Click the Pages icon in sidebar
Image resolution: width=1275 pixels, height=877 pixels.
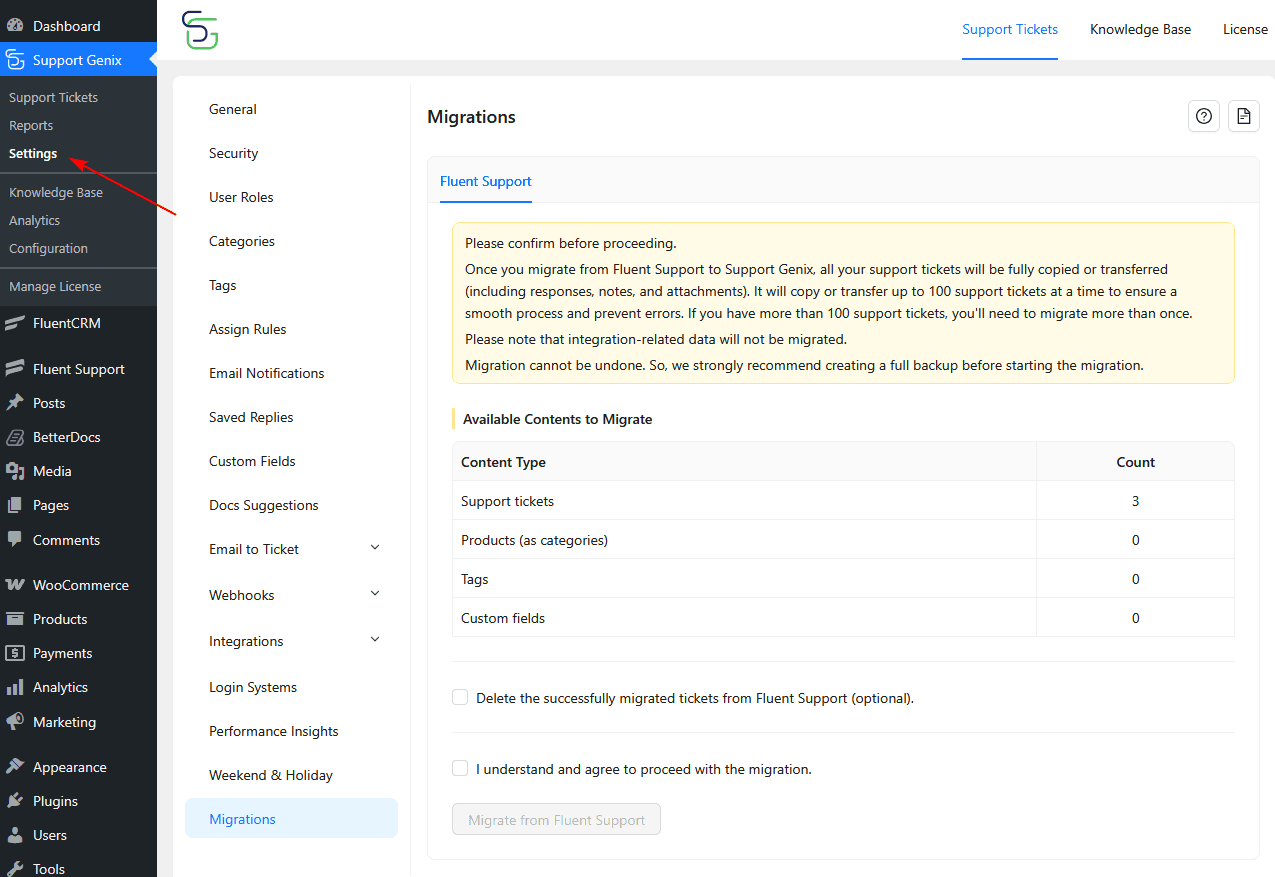click(x=15, y=505)
